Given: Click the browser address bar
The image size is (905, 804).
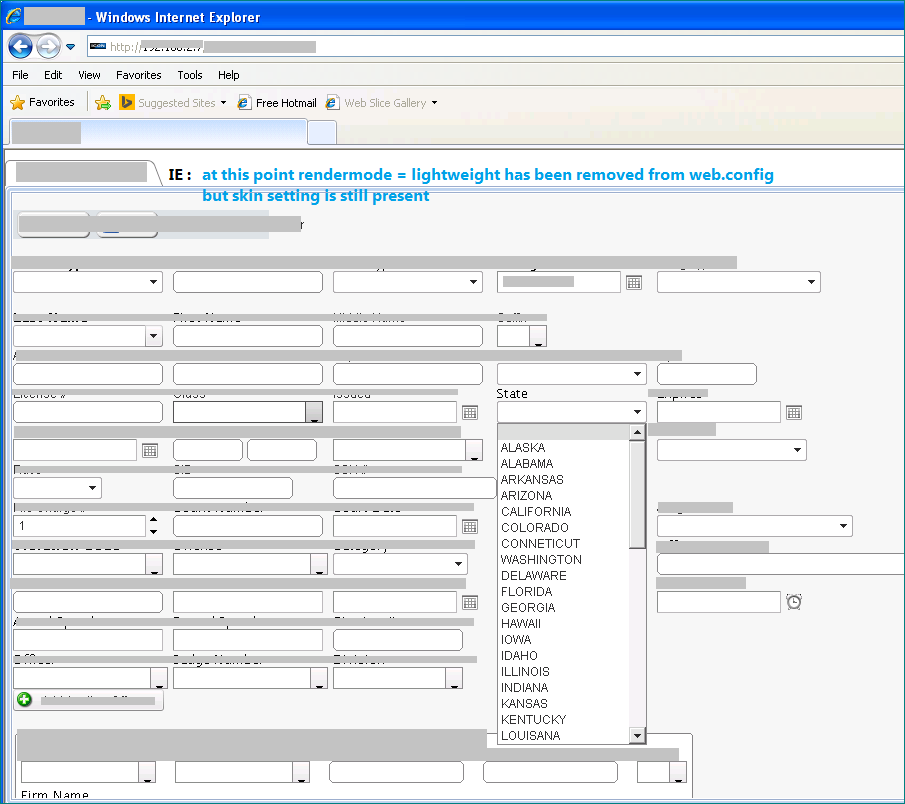Looking at the screenshot, I should point(495,47).
